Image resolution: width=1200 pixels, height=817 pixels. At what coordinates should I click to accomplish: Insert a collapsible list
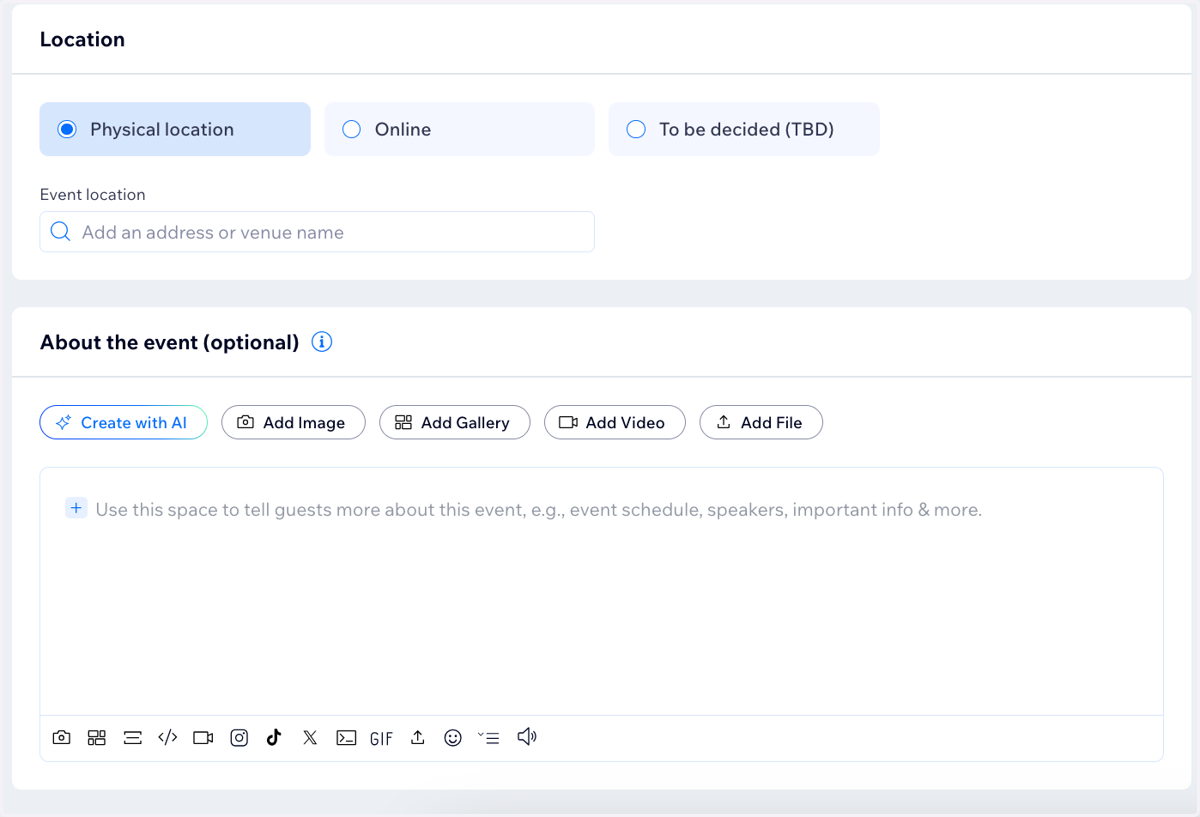[x=488, y=738]
